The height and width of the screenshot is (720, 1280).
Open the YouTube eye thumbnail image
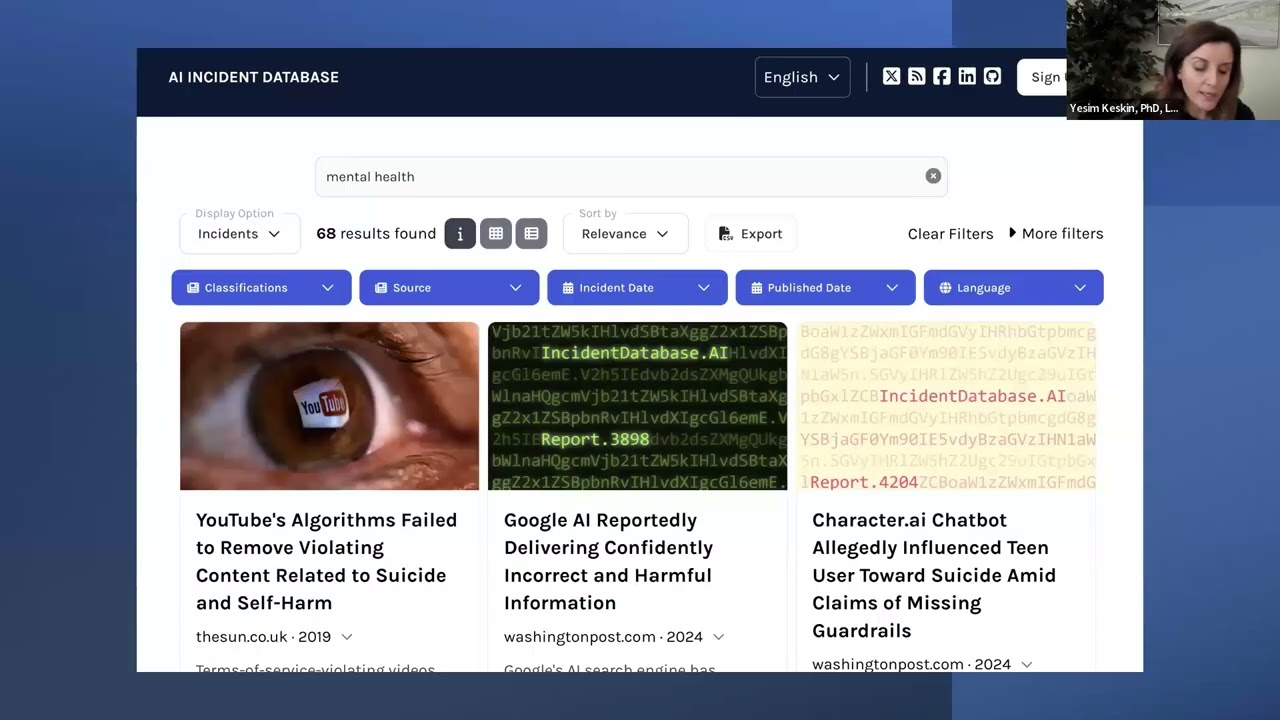coord(329,406)
